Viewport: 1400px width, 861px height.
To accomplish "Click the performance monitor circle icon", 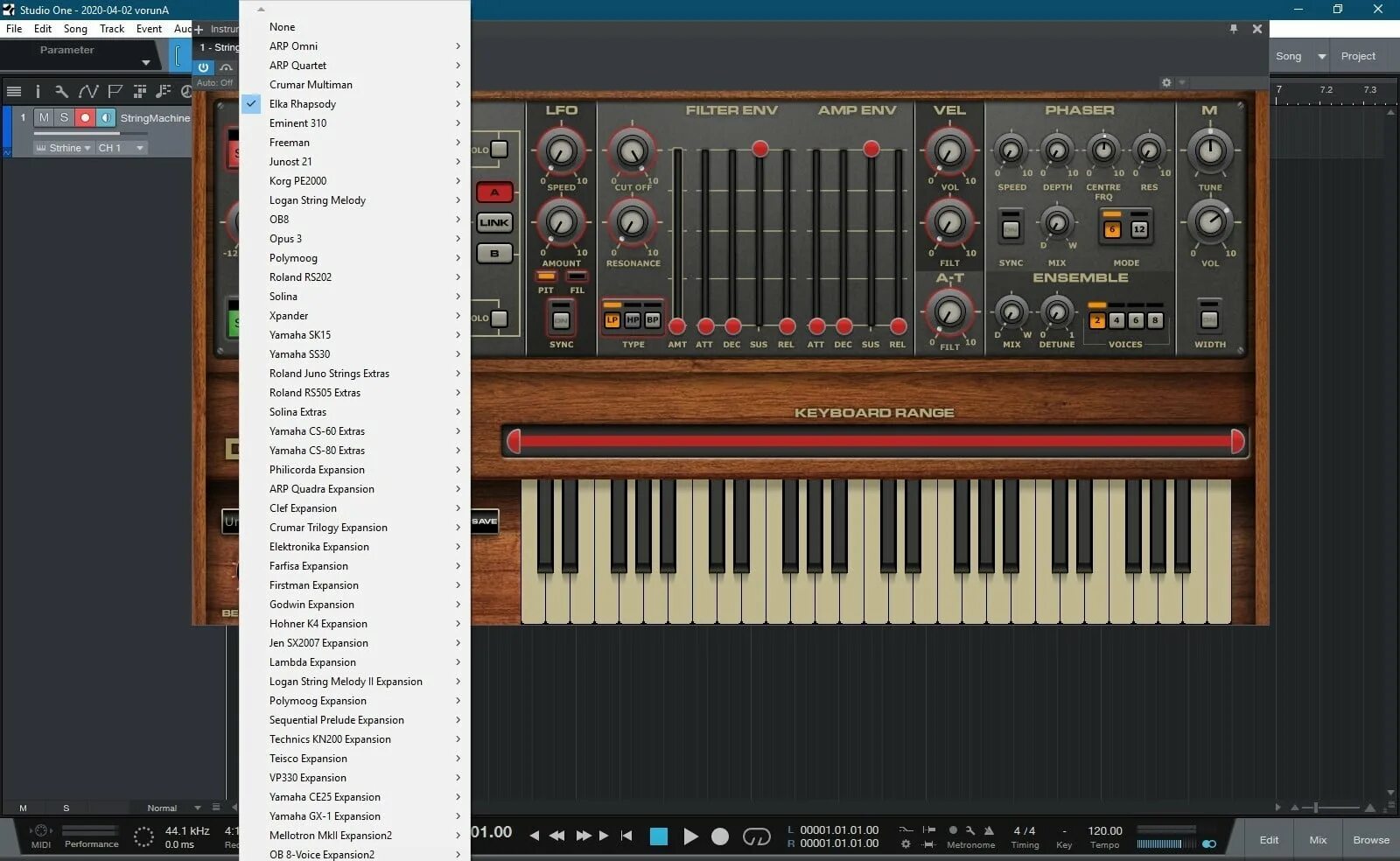I will point(143,836).
